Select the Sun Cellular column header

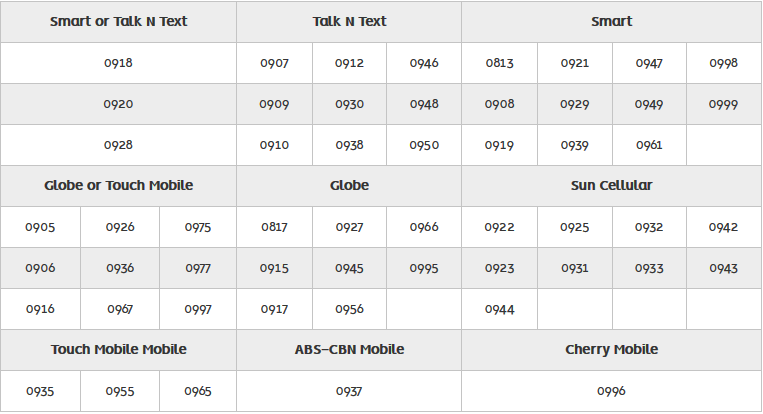(x=611, y=185)
